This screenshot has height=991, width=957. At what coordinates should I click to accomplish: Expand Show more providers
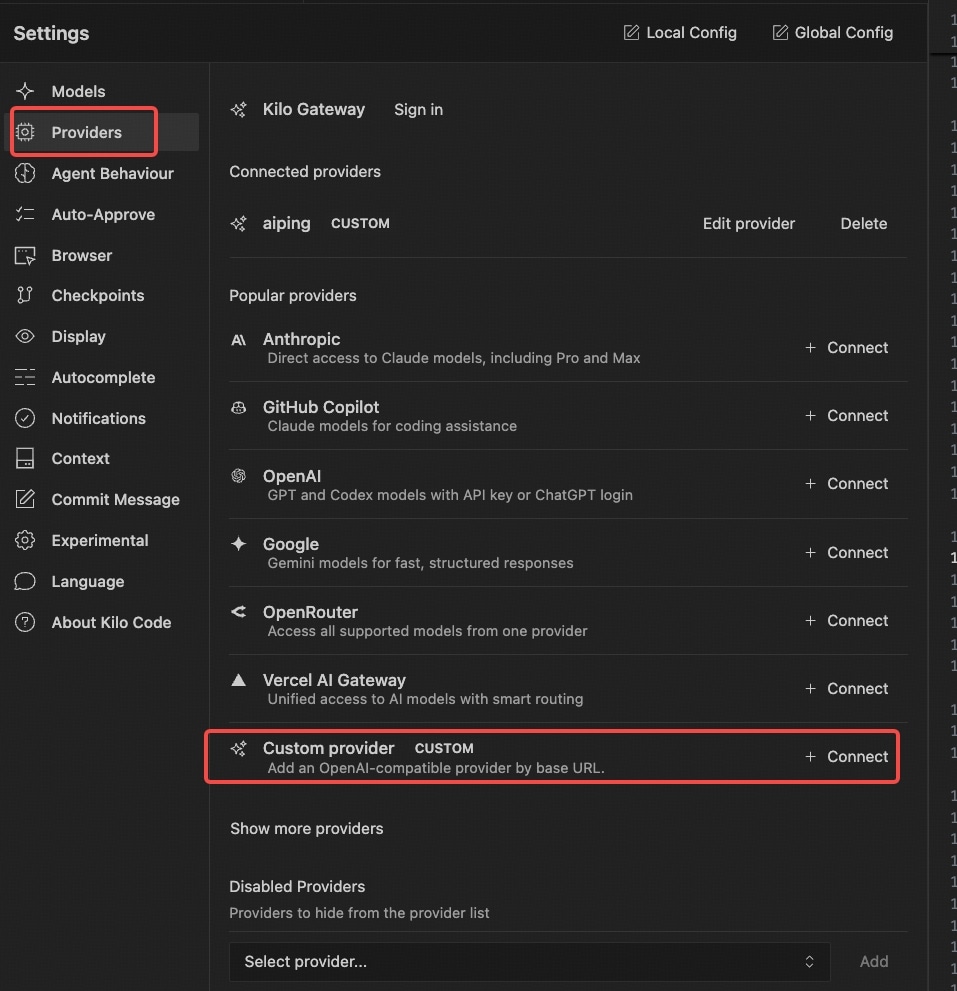coord(307,829)
